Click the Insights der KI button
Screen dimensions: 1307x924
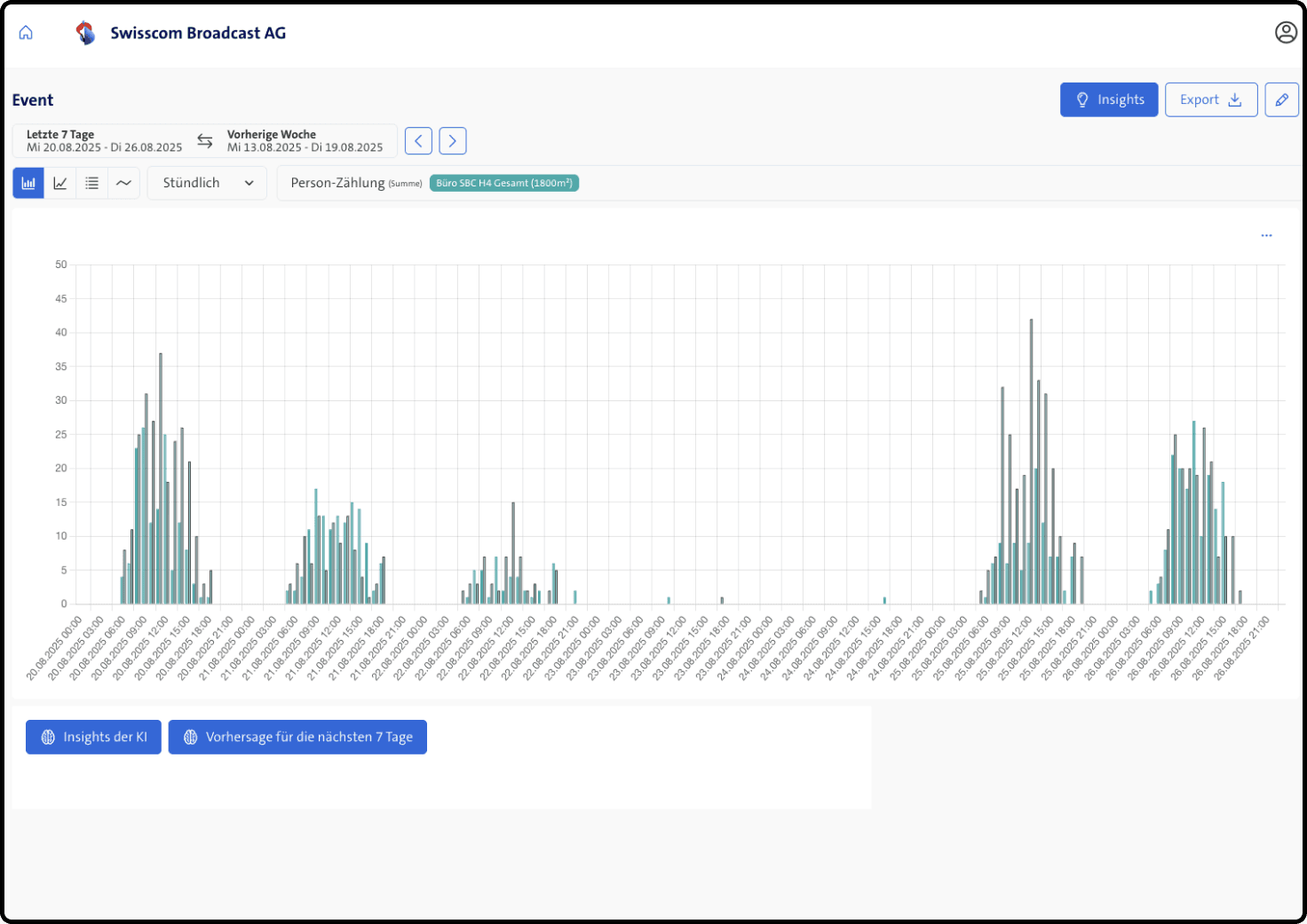click(93, 737)
